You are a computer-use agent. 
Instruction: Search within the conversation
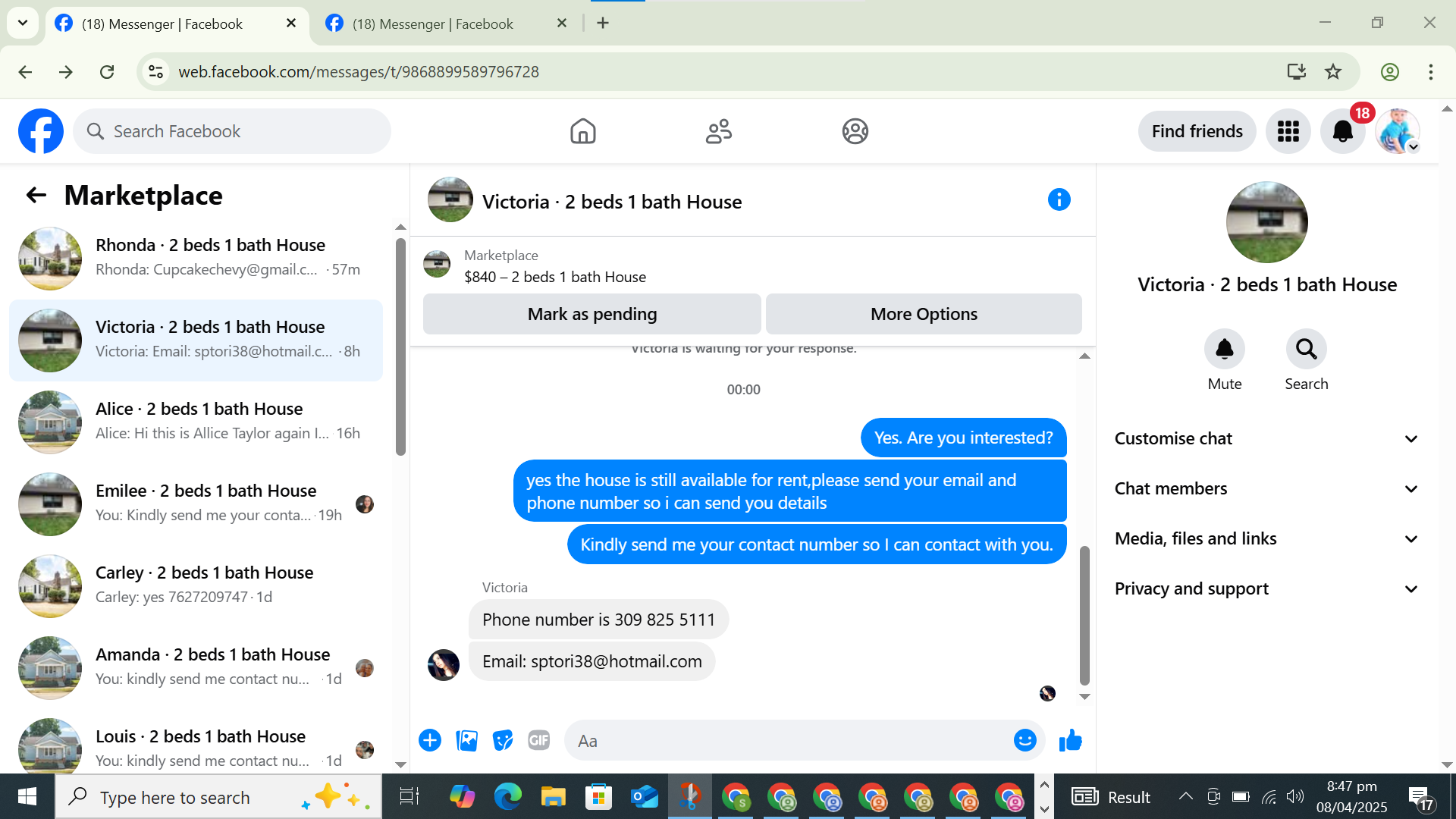1306,349
